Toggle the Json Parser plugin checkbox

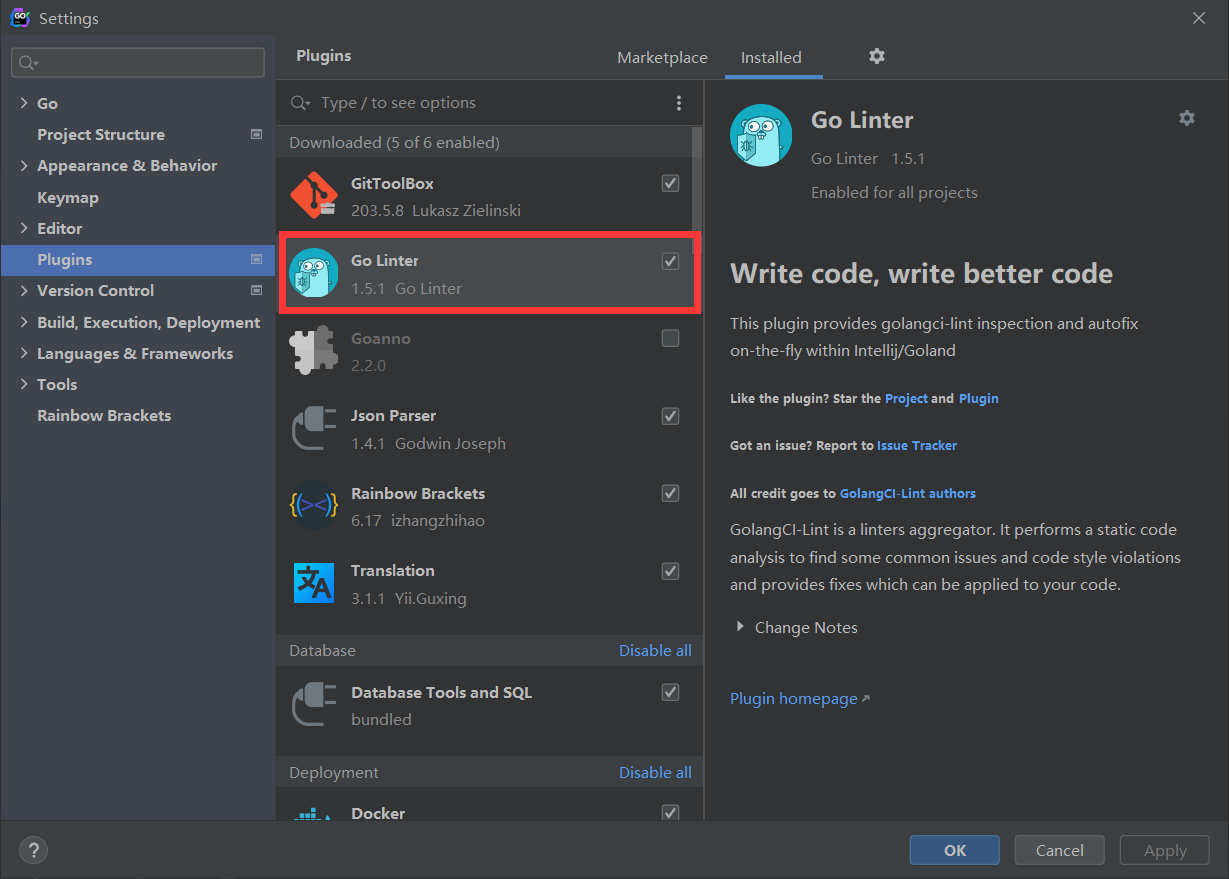(671, 416)
